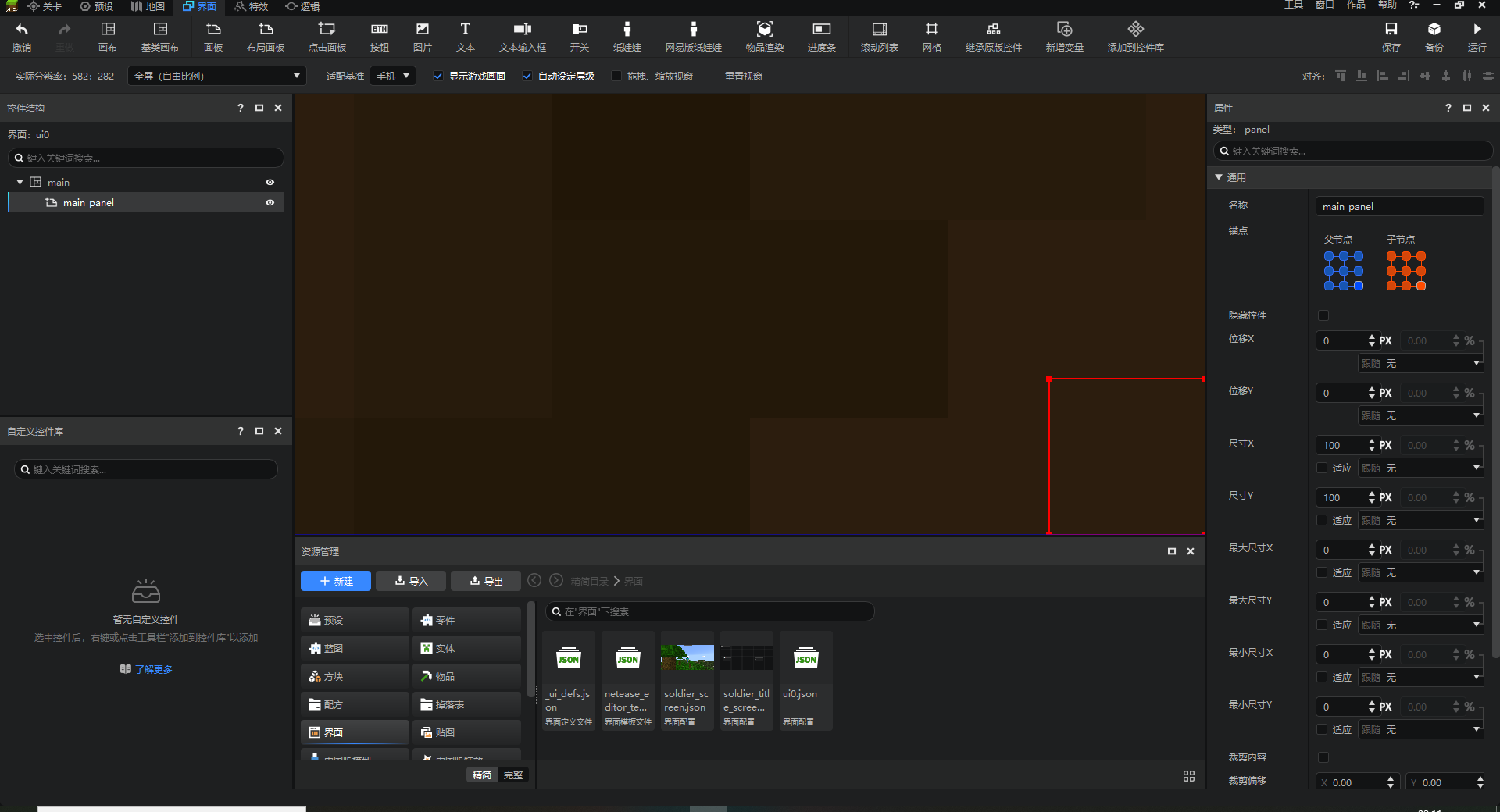
Task: Hide the main_panel layer via eye icon
Action: 270,203
